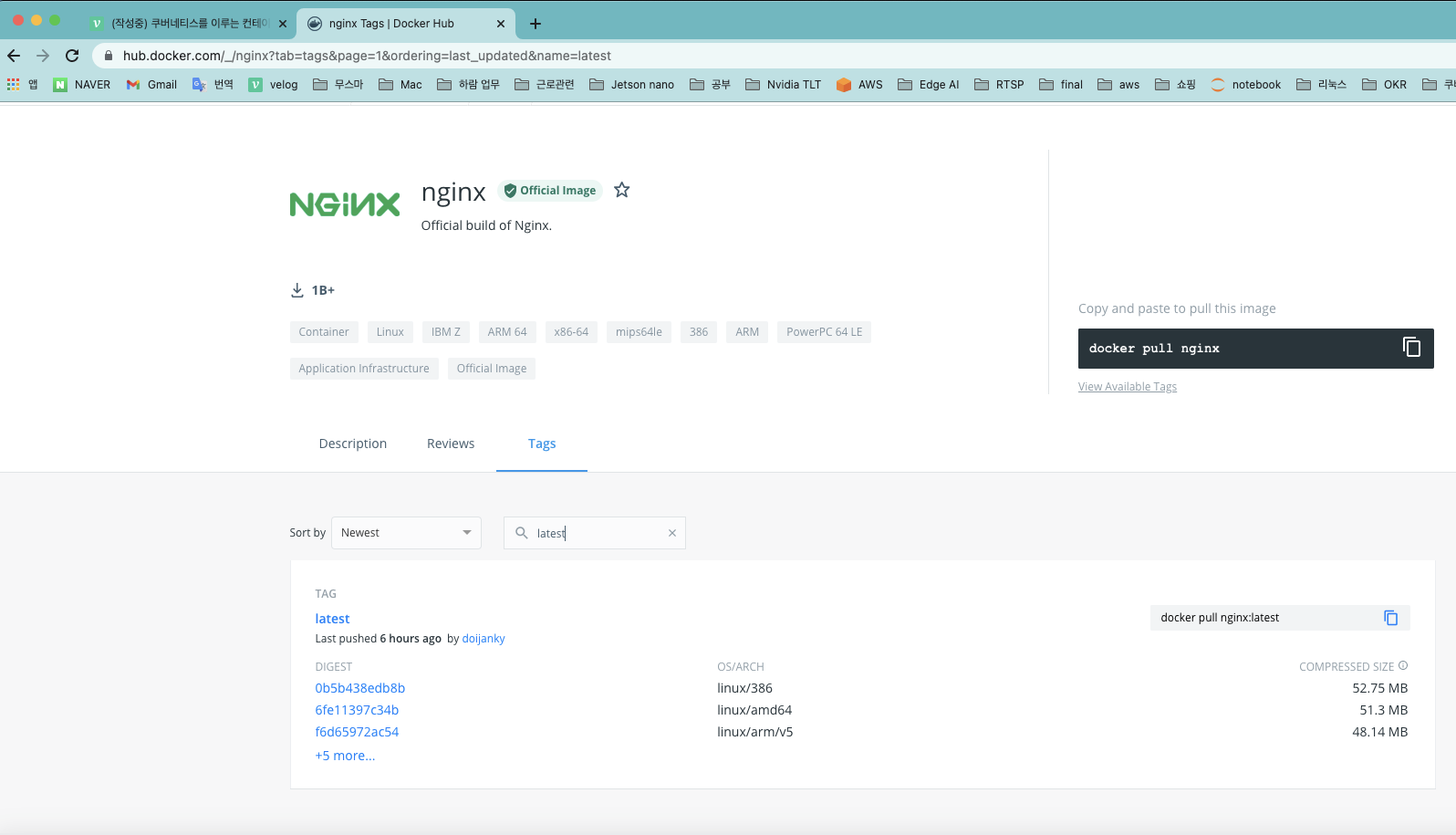Open digest f6d65972ac54

pyautogui.click(x=357, y=732)
